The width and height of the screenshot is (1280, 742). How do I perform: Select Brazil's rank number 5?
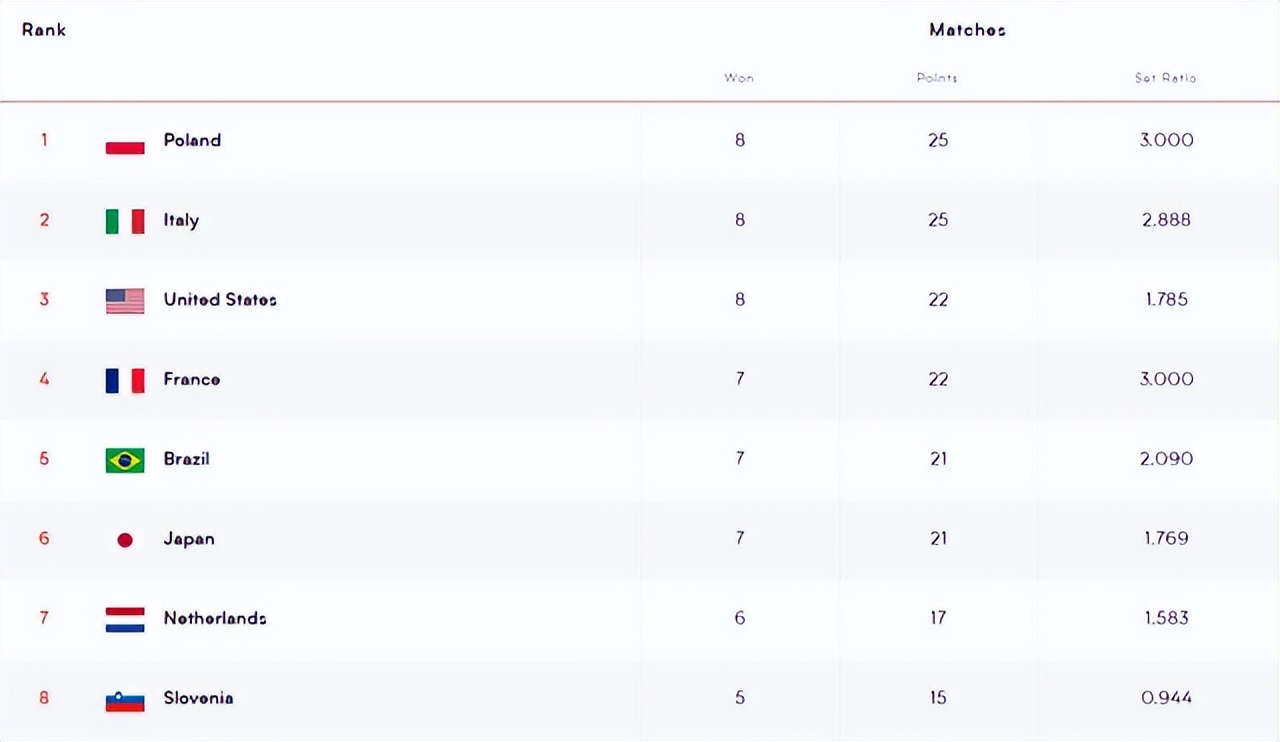44,459
